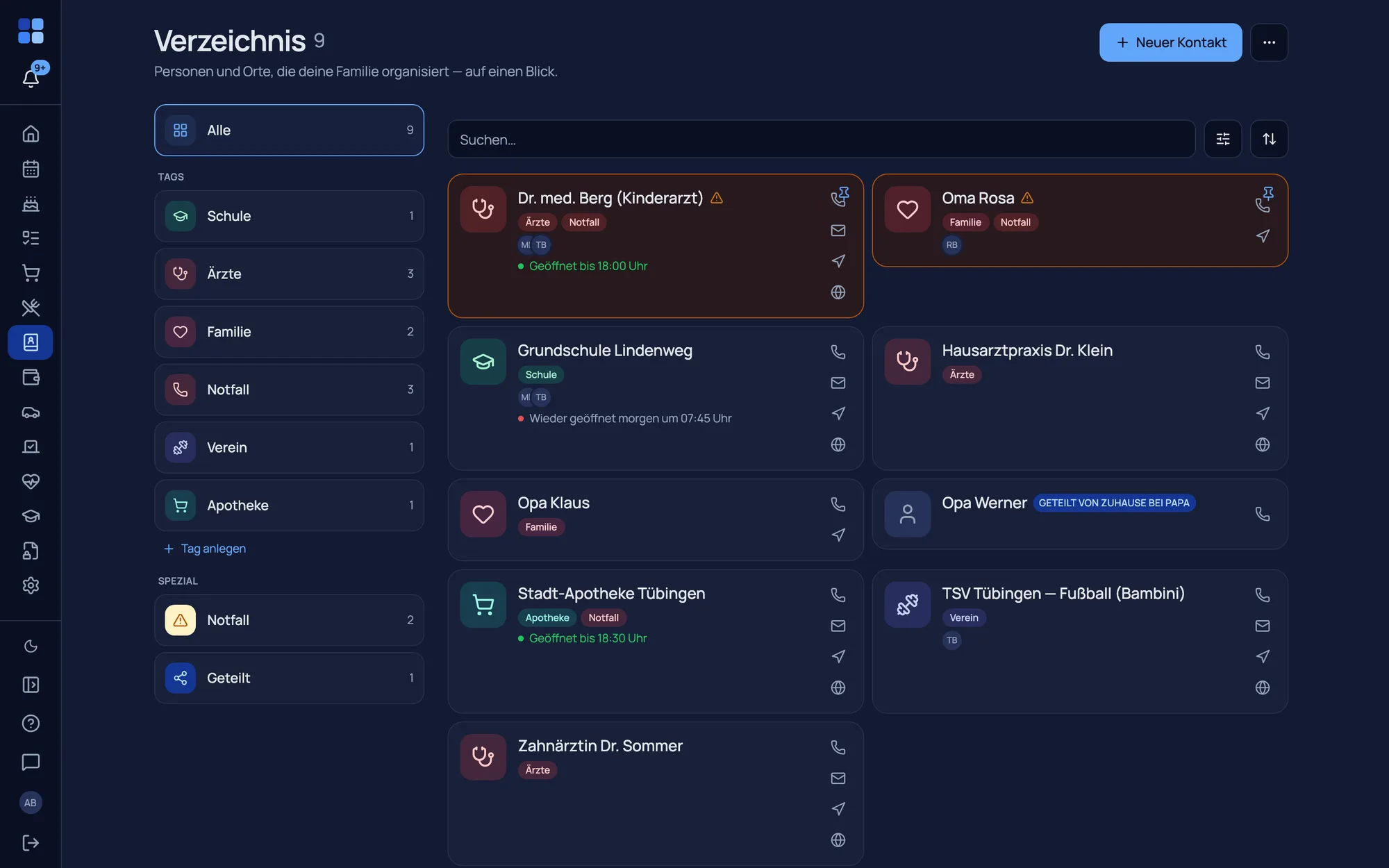Open shopping cart icon in sidebar
The width and height of the screenshot is (1389, 868).
31,273
